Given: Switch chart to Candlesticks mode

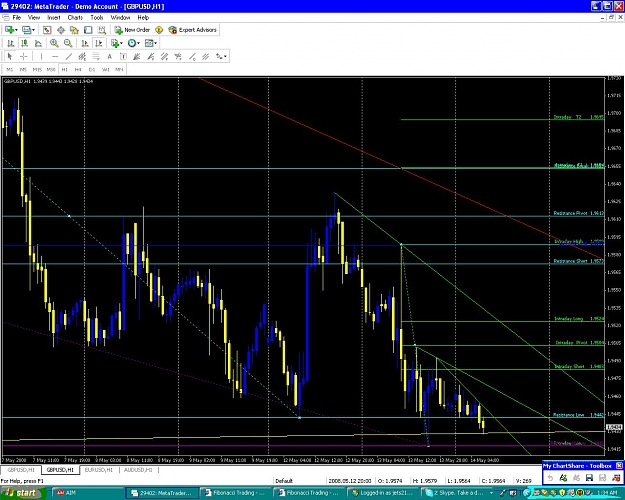Looking at the screenshot, I should (x=24, y=43).
